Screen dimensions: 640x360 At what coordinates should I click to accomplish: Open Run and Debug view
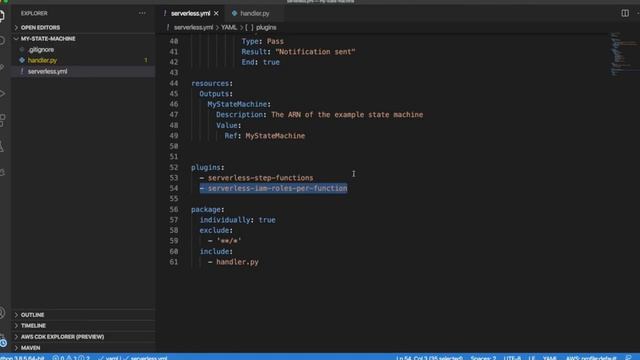click(x=2, y=93)
